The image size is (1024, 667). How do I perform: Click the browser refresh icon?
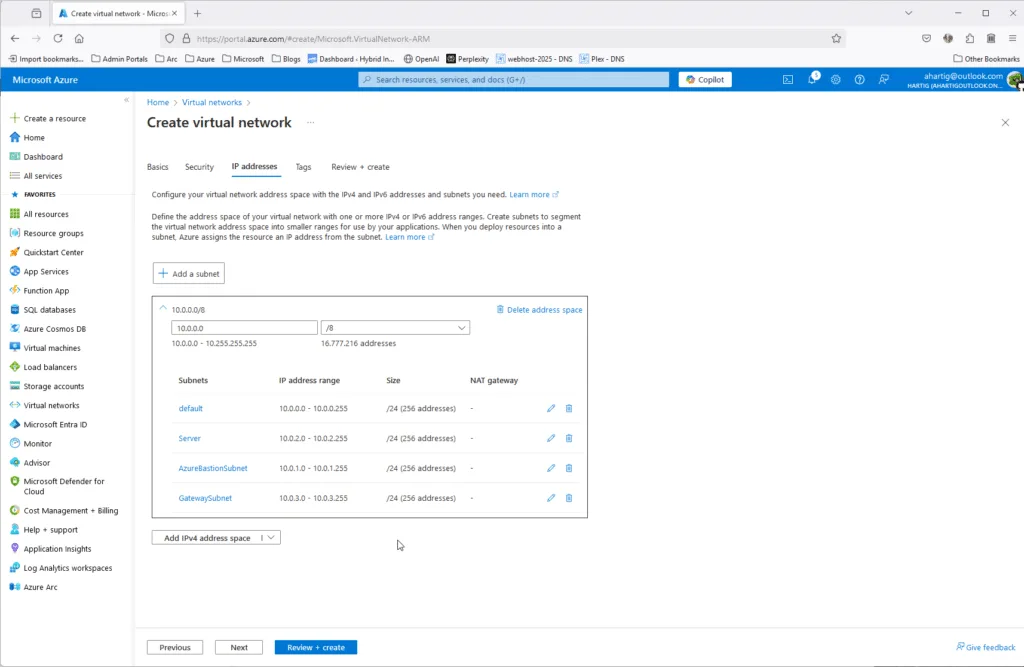coord(59,36)
